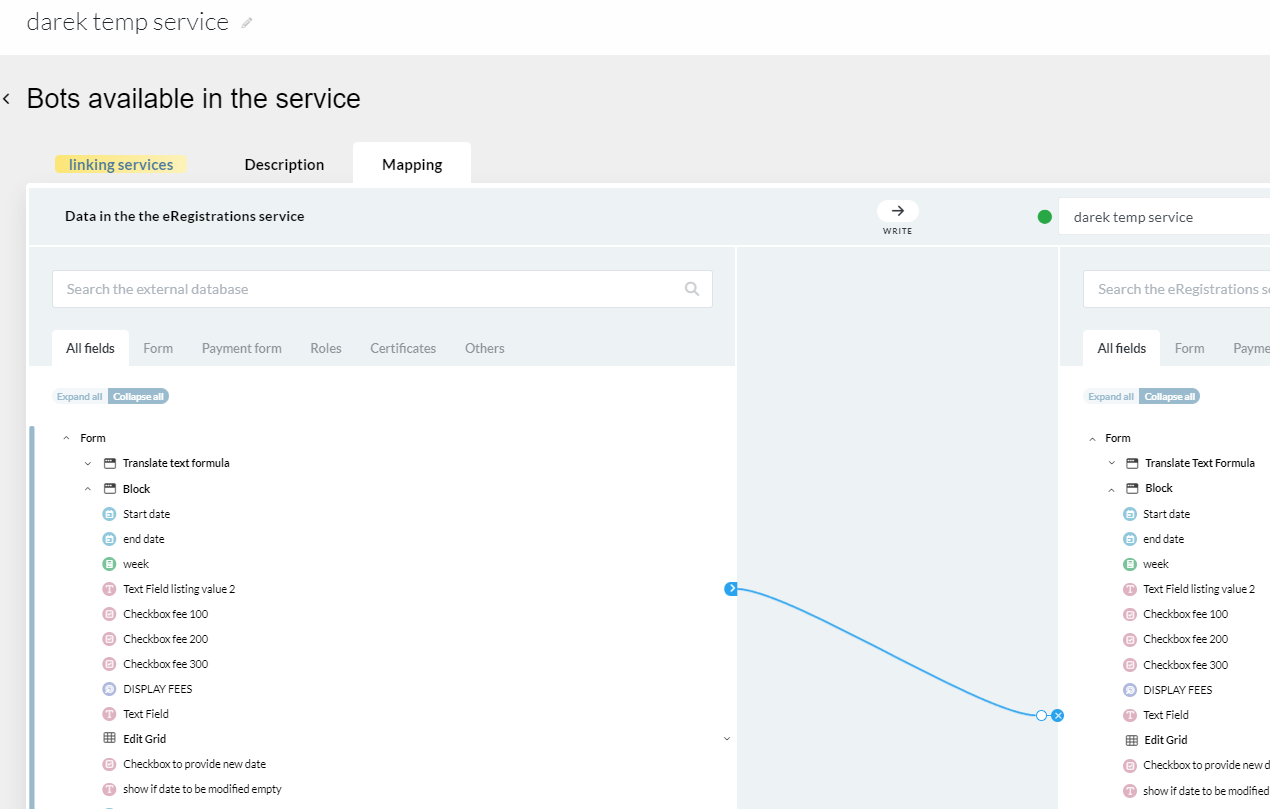The height and width of the screenshot is (809, 1270).
Task: Switch to left Form tab
Action: (158, 348)
